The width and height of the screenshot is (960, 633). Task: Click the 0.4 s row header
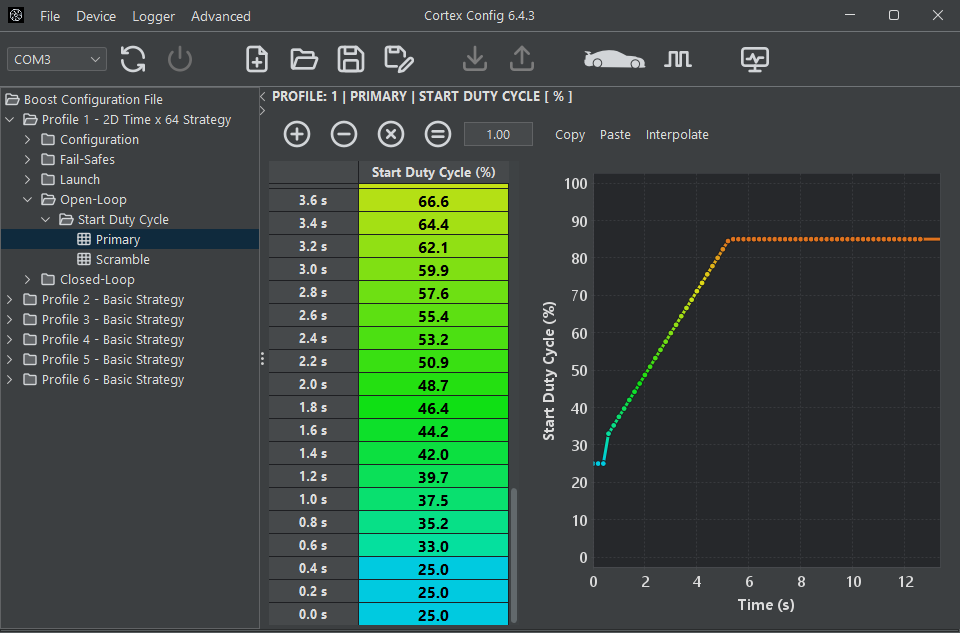coord(313,569)
